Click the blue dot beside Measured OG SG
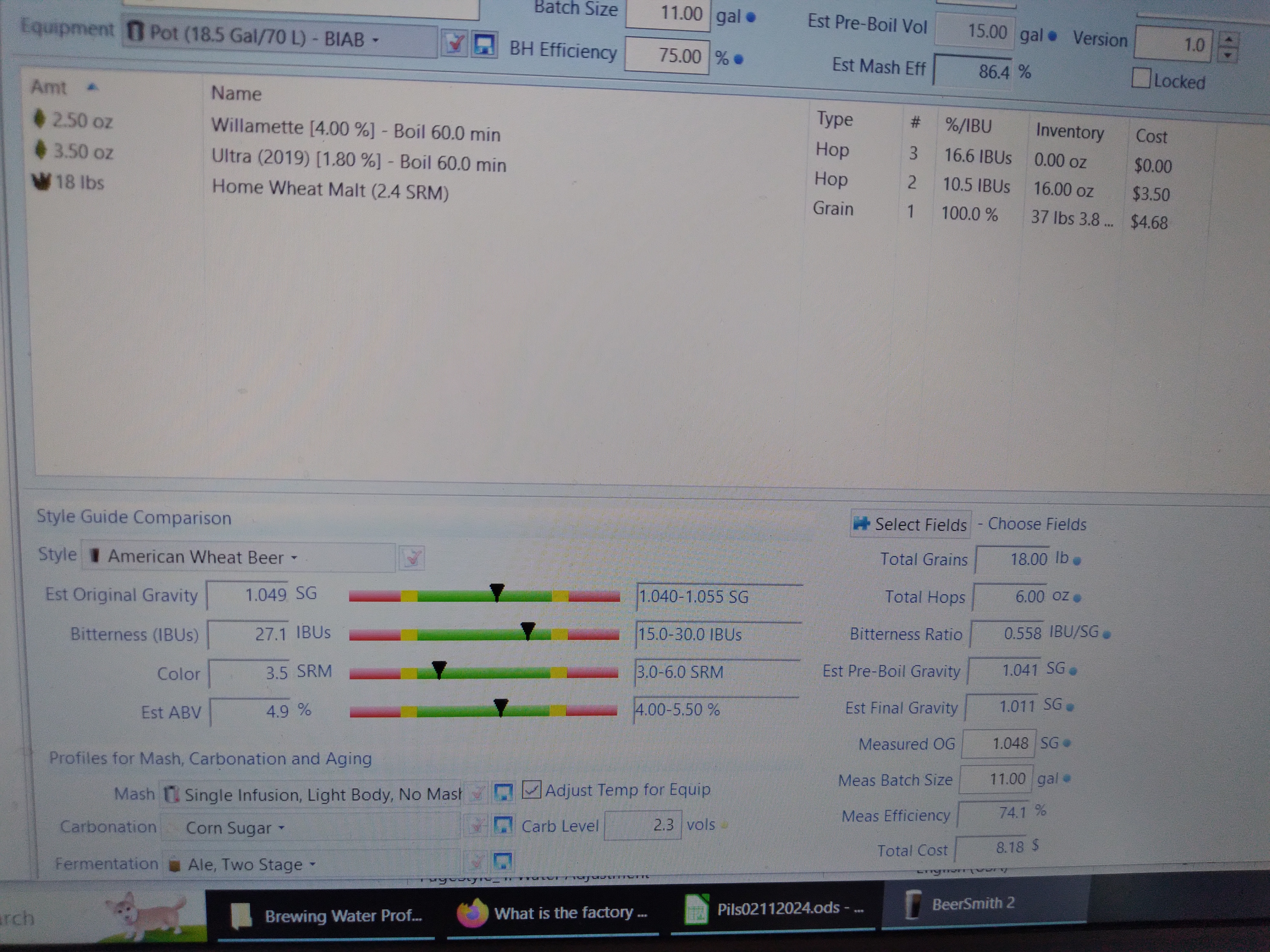The width and height of the screenshot is (1270, 952). [x=1067, y=744]
